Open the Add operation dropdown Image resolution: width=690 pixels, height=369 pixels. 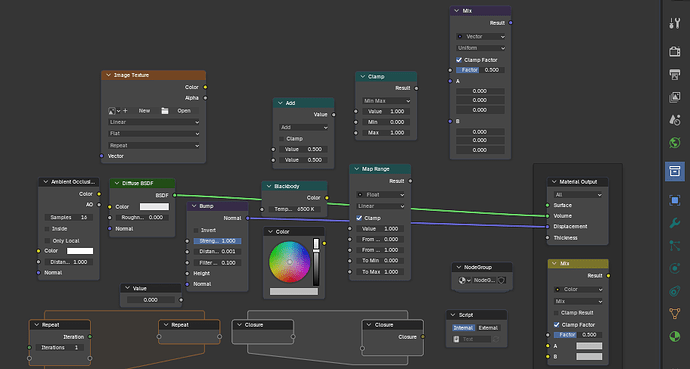point(303,128)
